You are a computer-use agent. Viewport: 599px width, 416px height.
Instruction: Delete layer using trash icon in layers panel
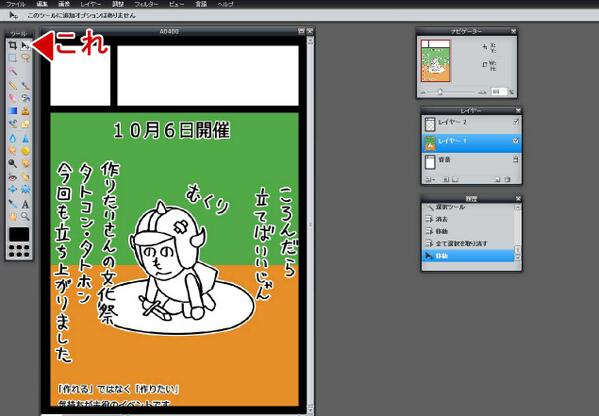(508, 179)
